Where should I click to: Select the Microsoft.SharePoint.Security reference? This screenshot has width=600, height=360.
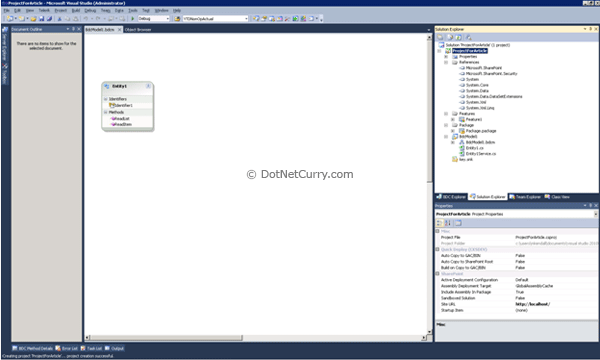click(491, 73)
